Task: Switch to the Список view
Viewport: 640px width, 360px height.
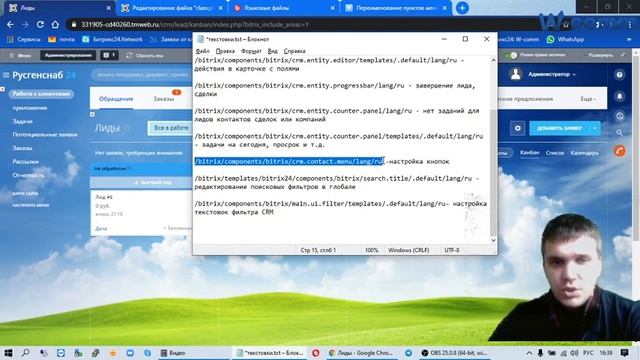Action: click(x=555, y=153)
